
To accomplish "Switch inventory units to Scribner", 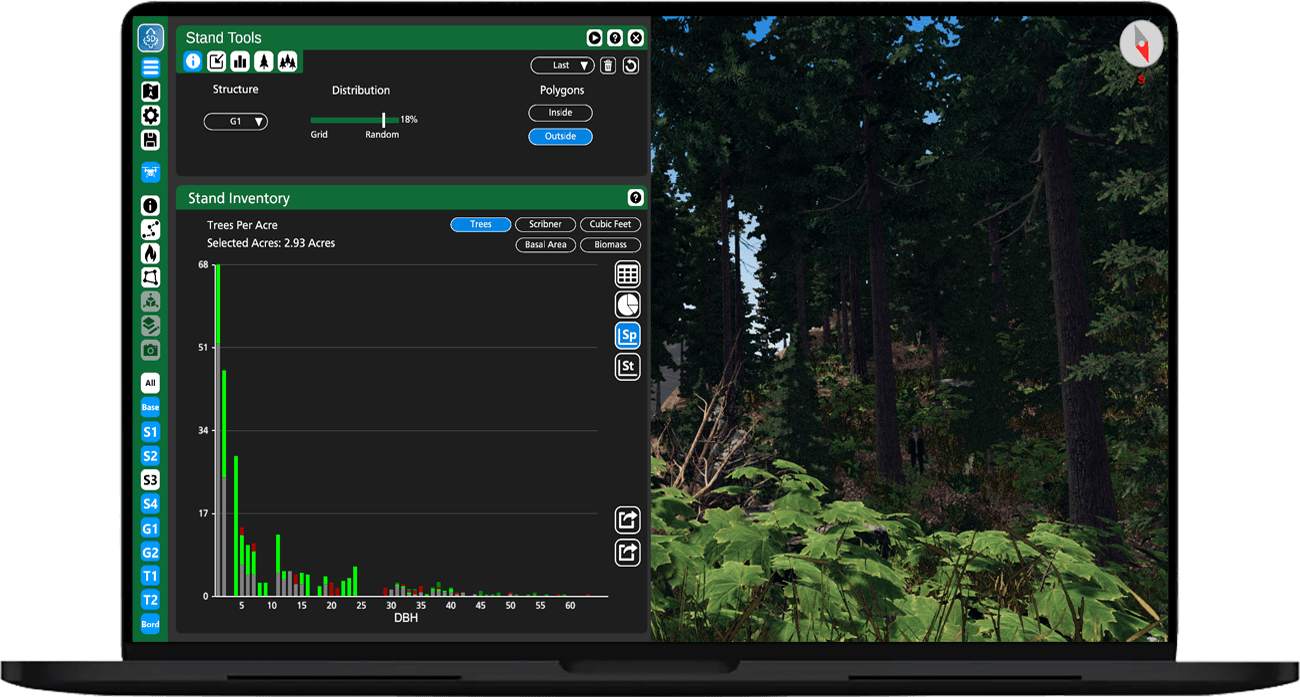I will click(545, 224).
